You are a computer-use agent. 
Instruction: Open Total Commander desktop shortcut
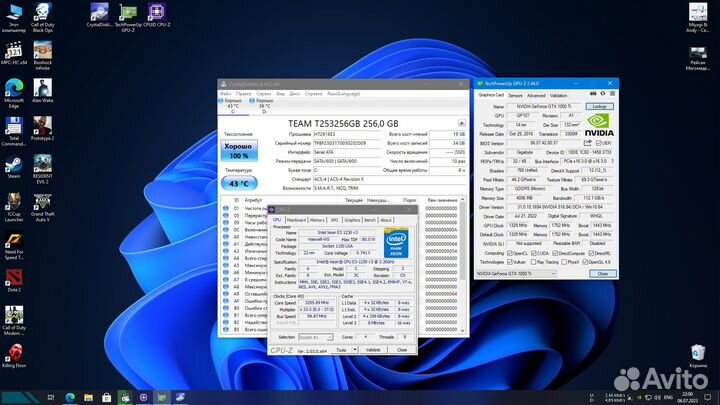pyautogui.click(x=14, y=131)
